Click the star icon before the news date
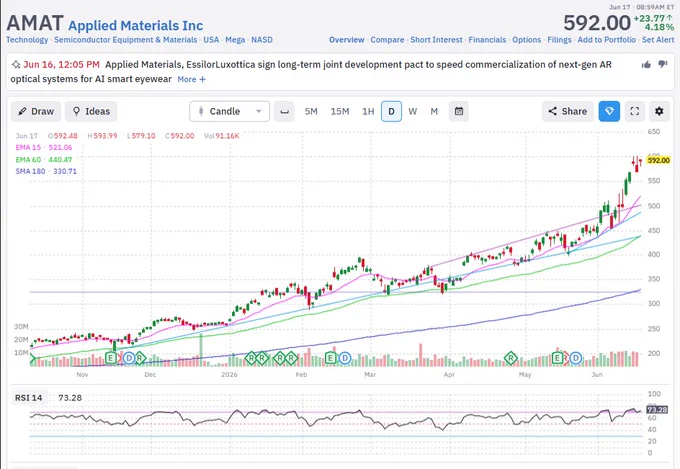Viewport: 680px width, 469px height. (x=16, y=65)
